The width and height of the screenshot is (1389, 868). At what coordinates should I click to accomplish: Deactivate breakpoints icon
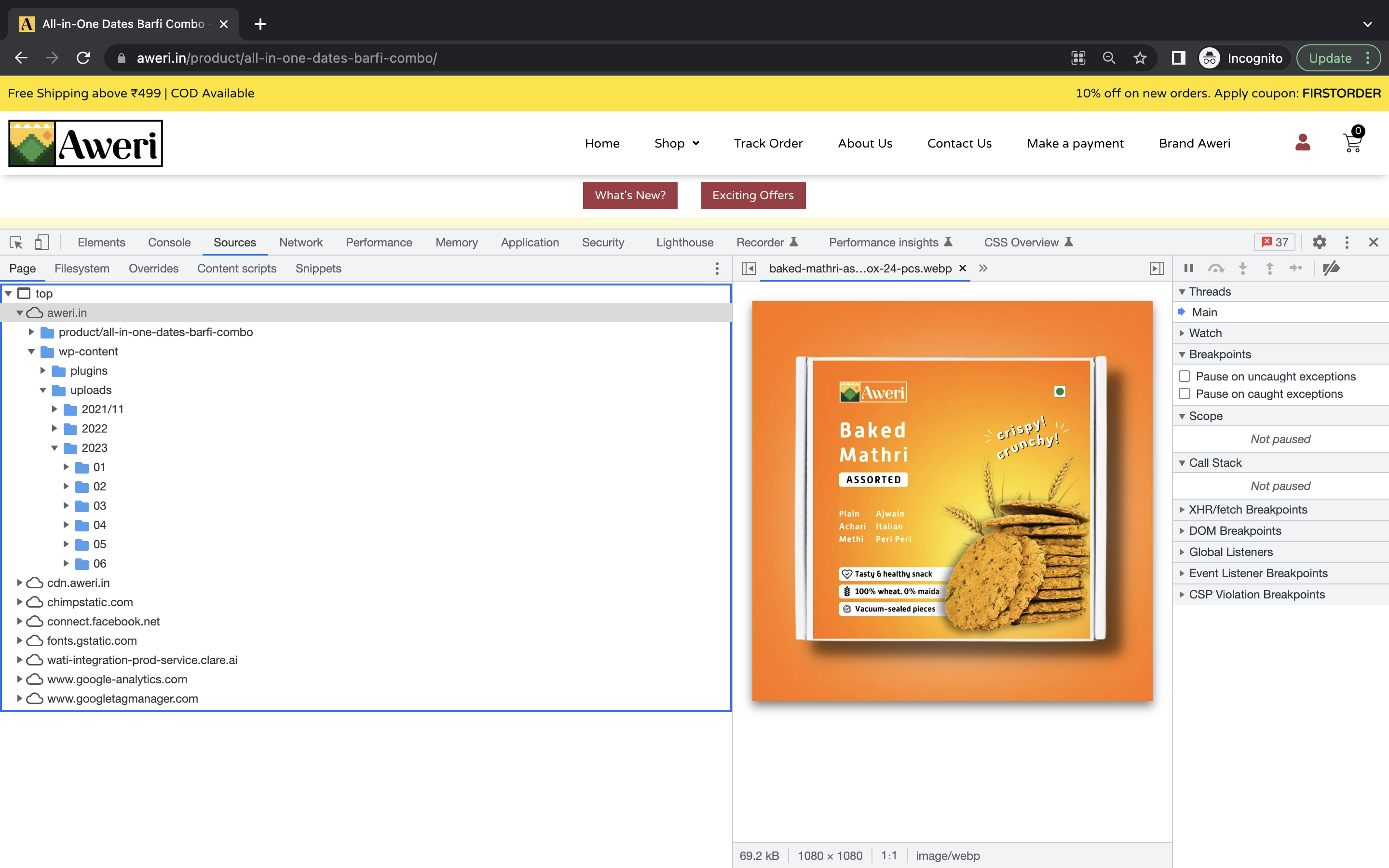click(x=1331, y=269)
